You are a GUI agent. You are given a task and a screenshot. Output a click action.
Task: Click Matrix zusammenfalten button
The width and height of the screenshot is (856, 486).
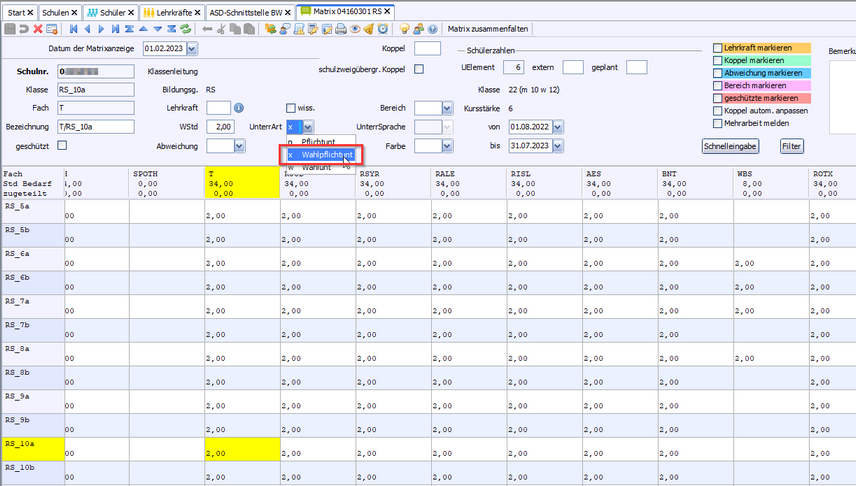[x=488, y=29]
